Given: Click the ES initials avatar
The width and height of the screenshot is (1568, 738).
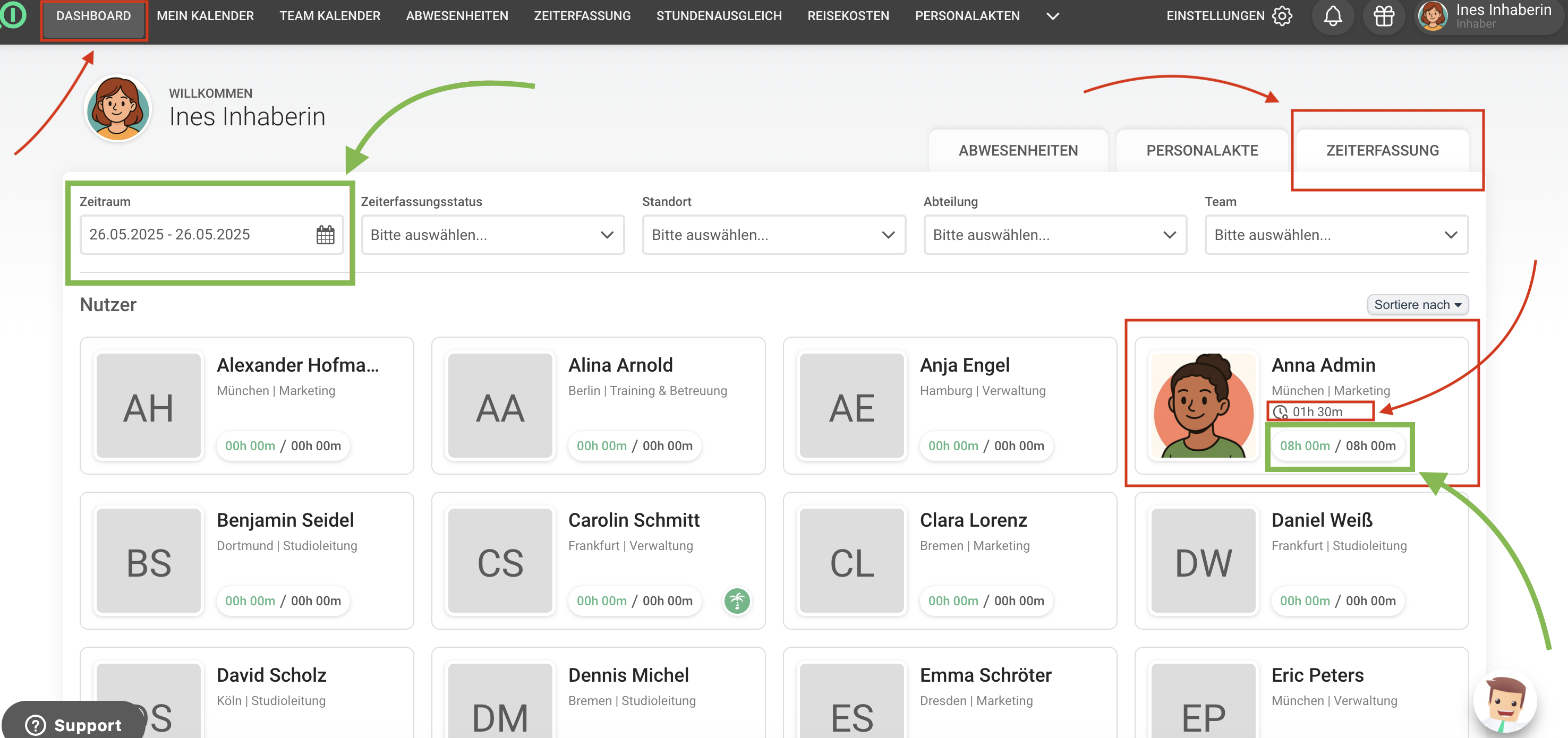Looking at the screenshot, I should point(851,701).
